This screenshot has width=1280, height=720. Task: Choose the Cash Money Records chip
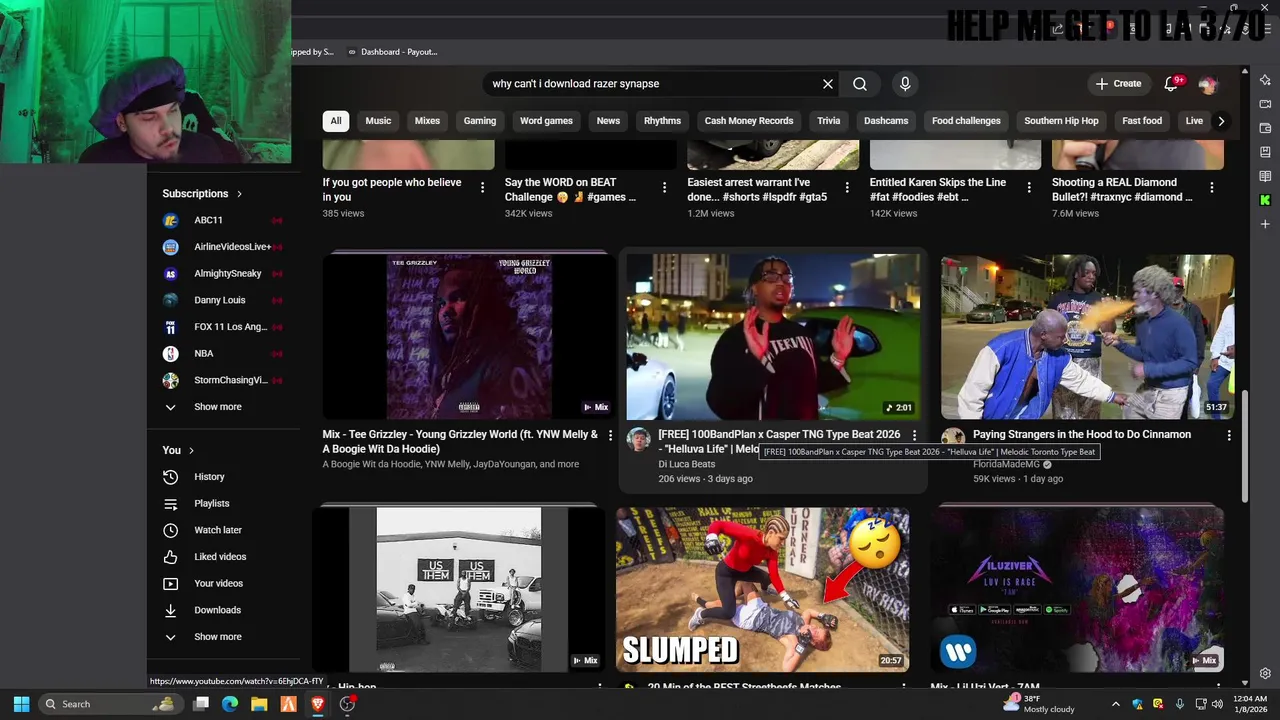pyautogui.click(x=749, y=121)
